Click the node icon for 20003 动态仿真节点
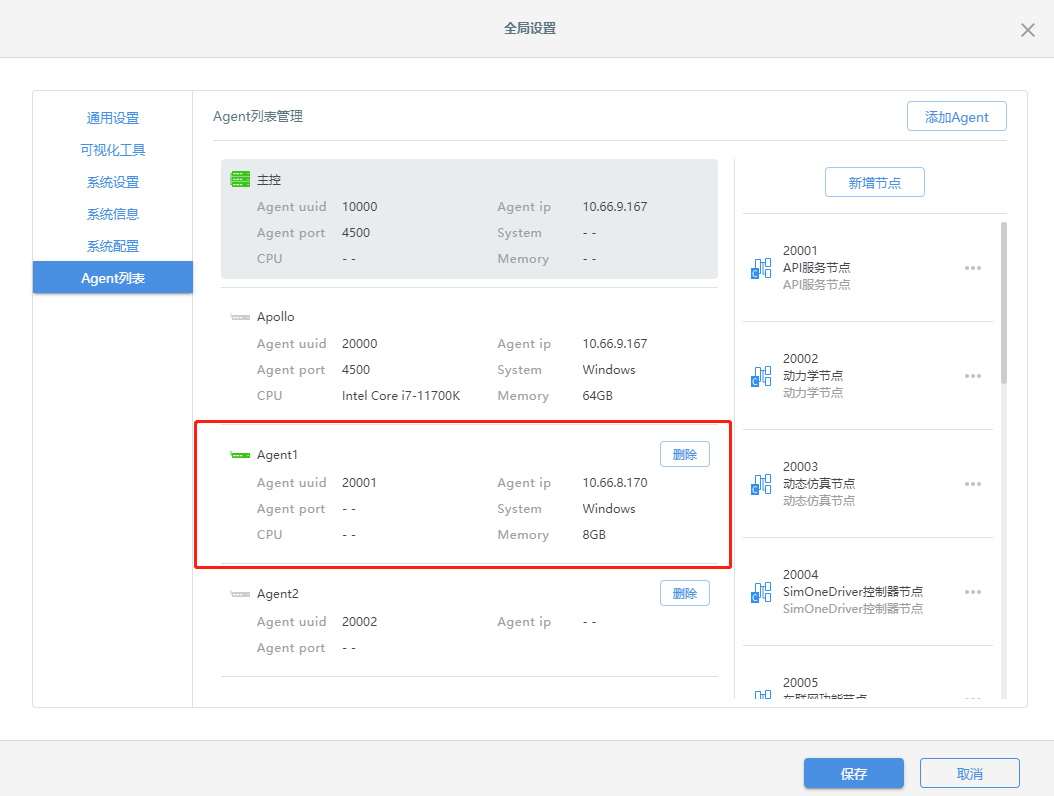The image size is (1054, 796). (x=762, y=484)
